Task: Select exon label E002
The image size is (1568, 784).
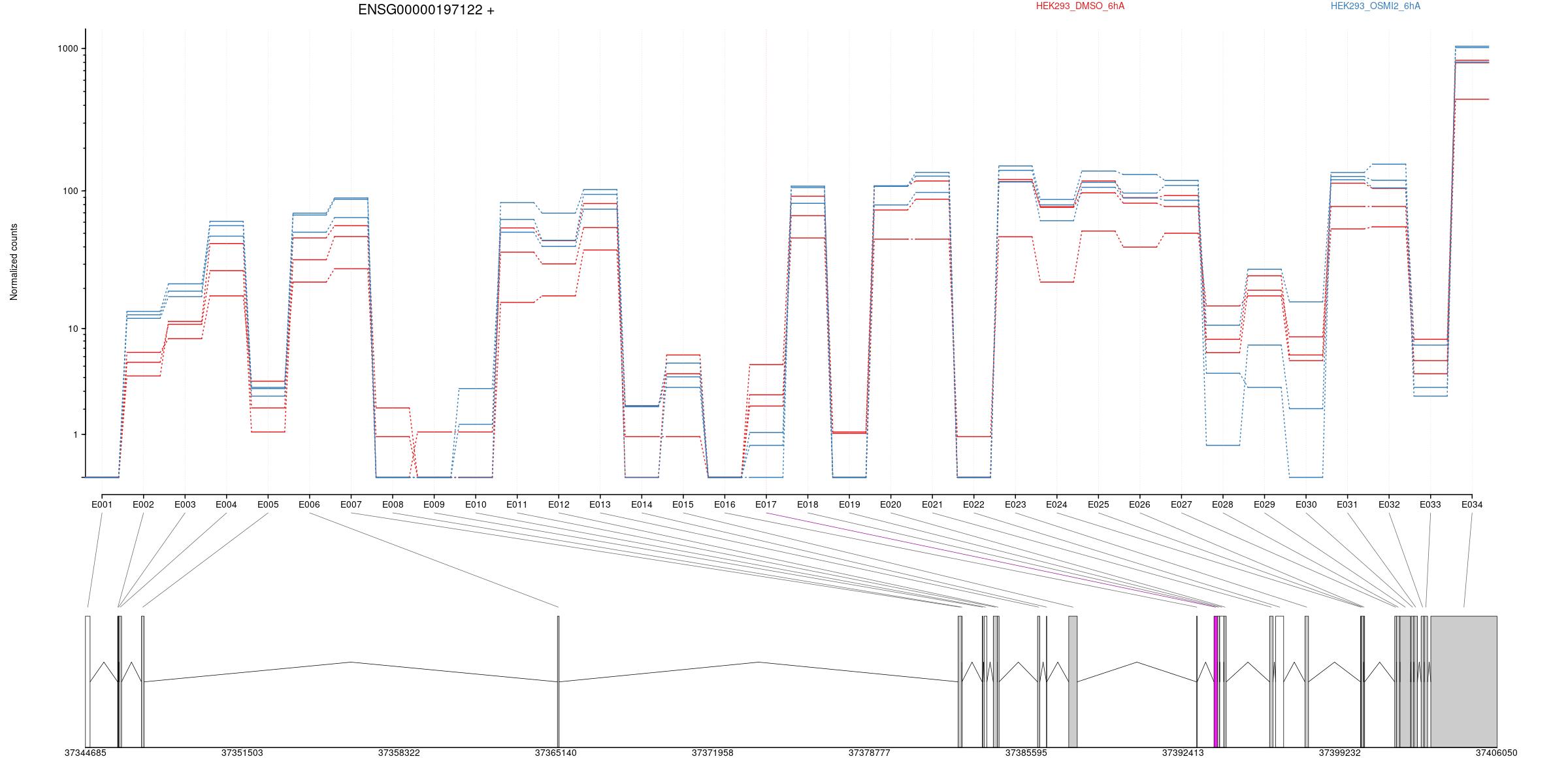Action: [x=143, y=504]
